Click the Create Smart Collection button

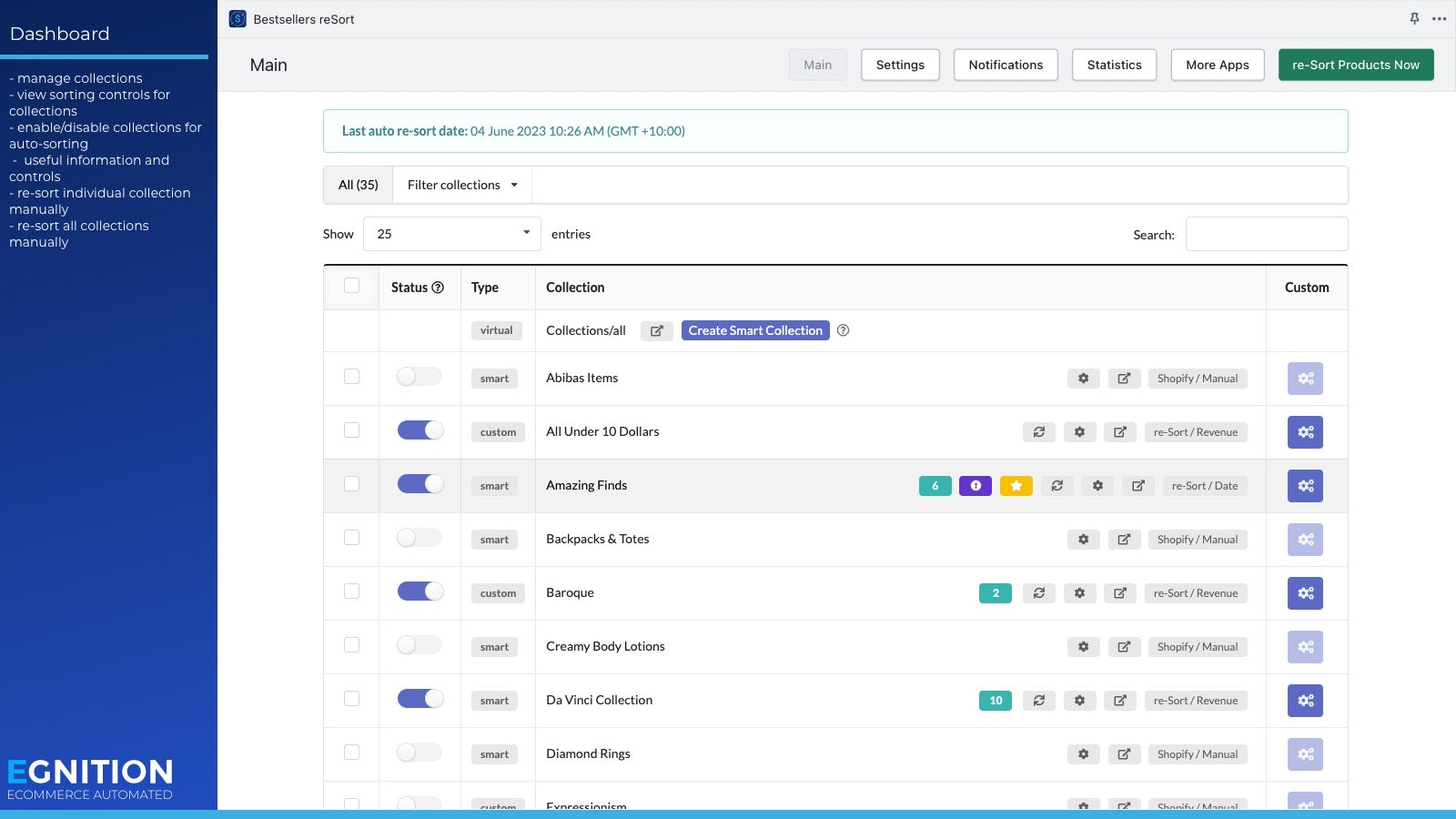[754, 330]
